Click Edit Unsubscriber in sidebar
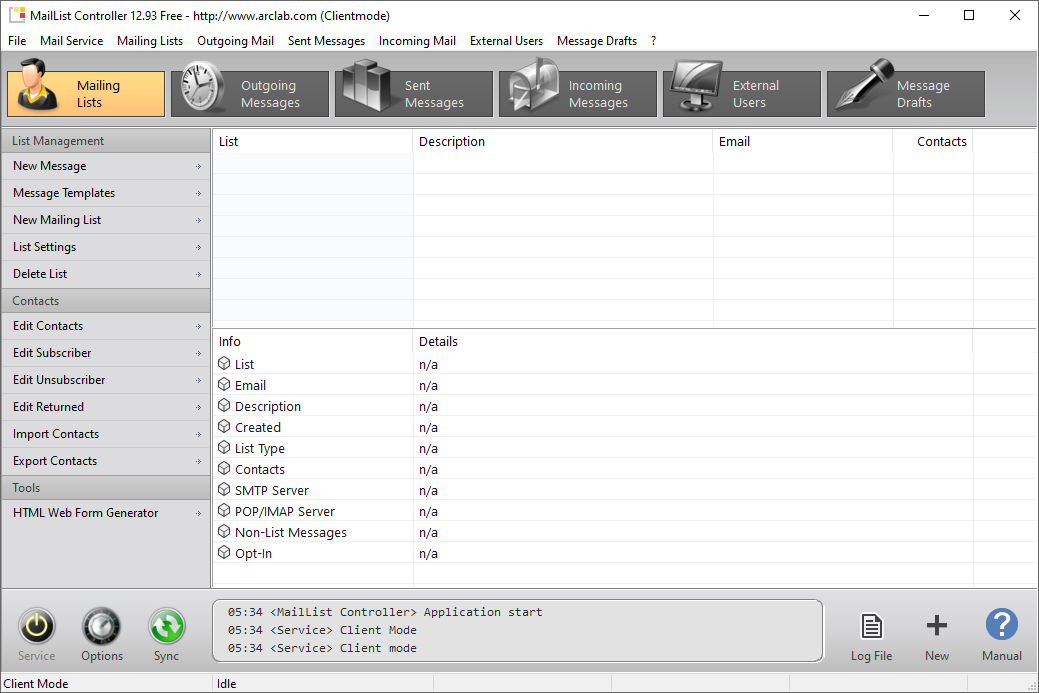The height and width of the screenshot is (693, 1039). click(106, 380)
